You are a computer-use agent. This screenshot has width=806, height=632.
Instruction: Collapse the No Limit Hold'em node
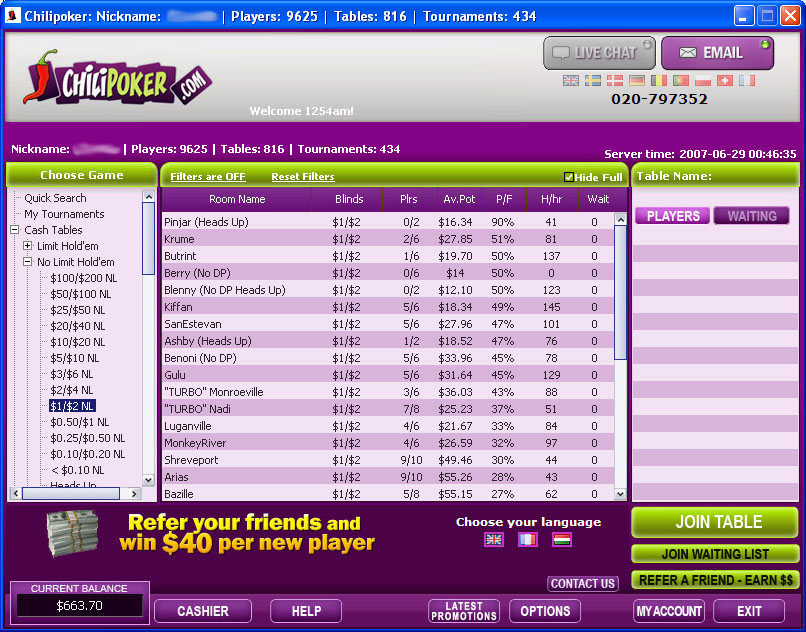click(x=28, y=262)
